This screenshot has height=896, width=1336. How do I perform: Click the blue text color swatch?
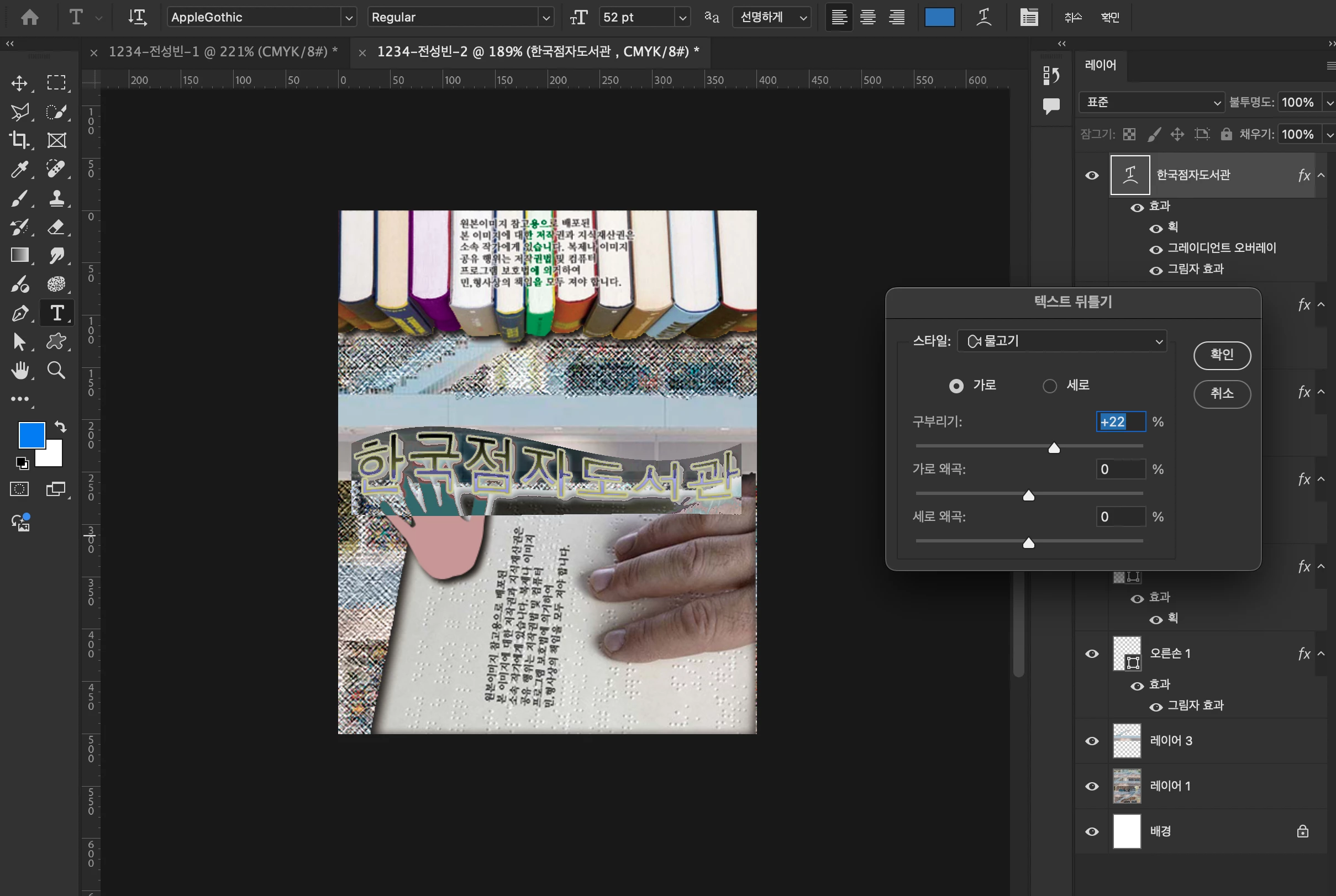pos(939,17)
